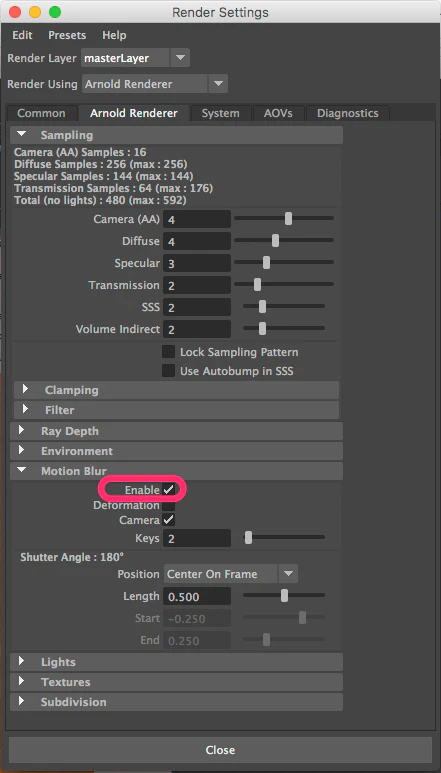Expand the Filter section

coord(176,410)
